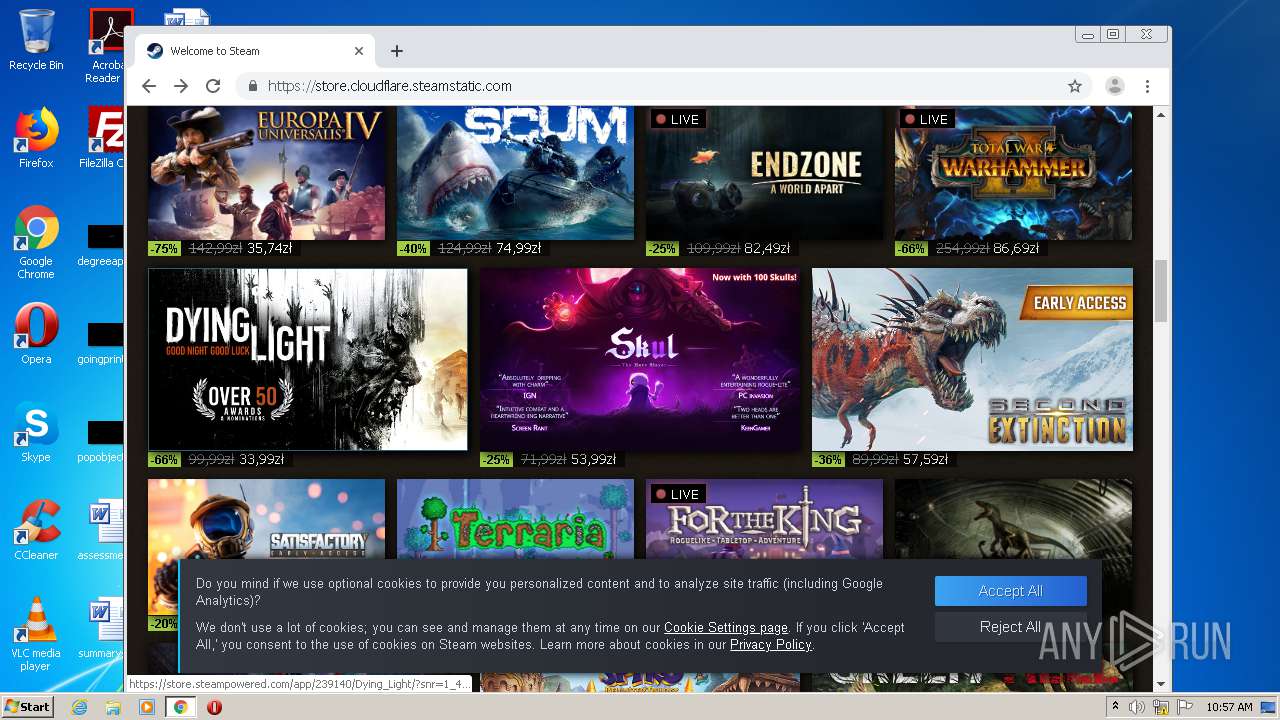1280x720 pixels.
Task: Show hidden system tray icons
Action: pos(1115,707)
